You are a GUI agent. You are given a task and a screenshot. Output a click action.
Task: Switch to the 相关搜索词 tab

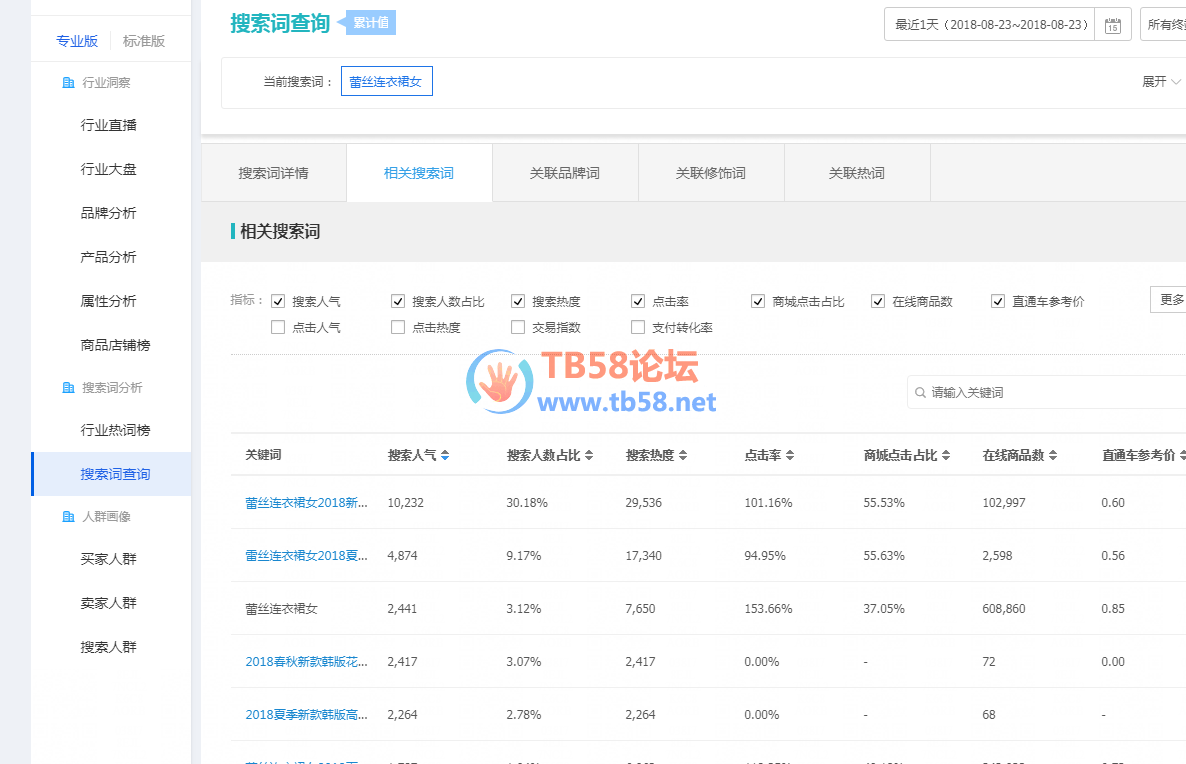[x=419, y=173]
